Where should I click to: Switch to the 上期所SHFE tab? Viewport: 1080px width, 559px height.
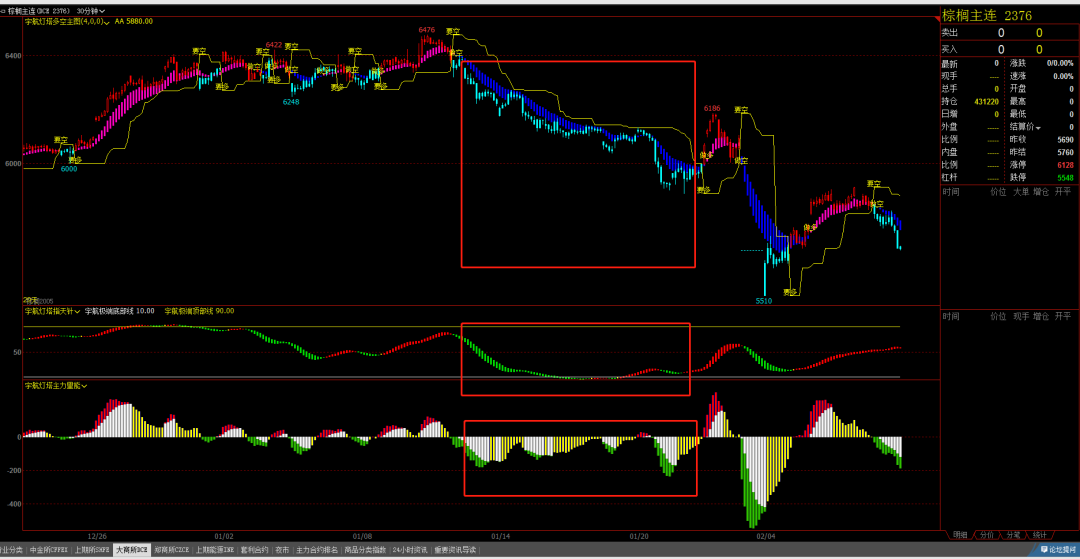(92, 550)
